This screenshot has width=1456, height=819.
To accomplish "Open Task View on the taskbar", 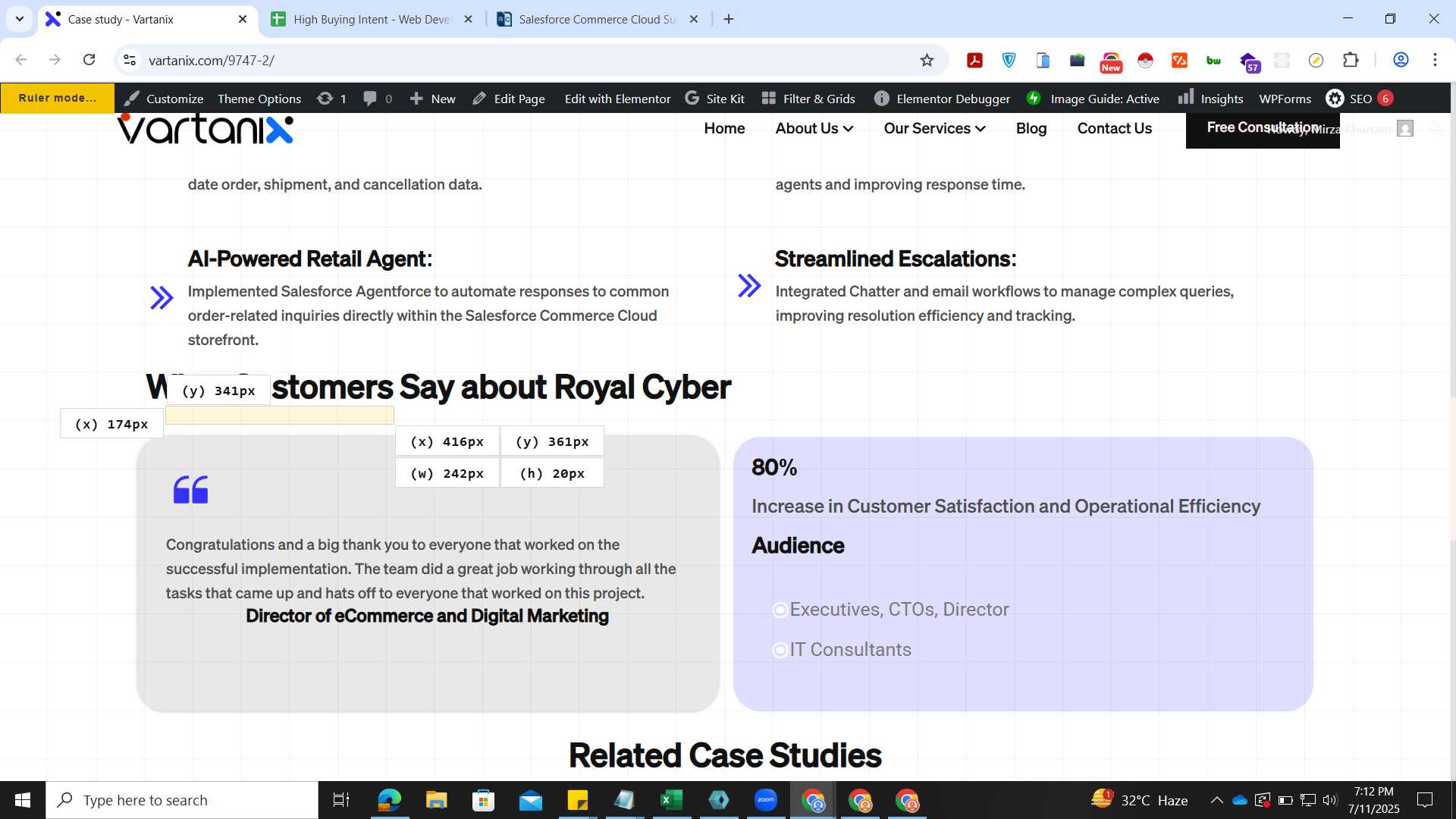I will pos(341,800).
